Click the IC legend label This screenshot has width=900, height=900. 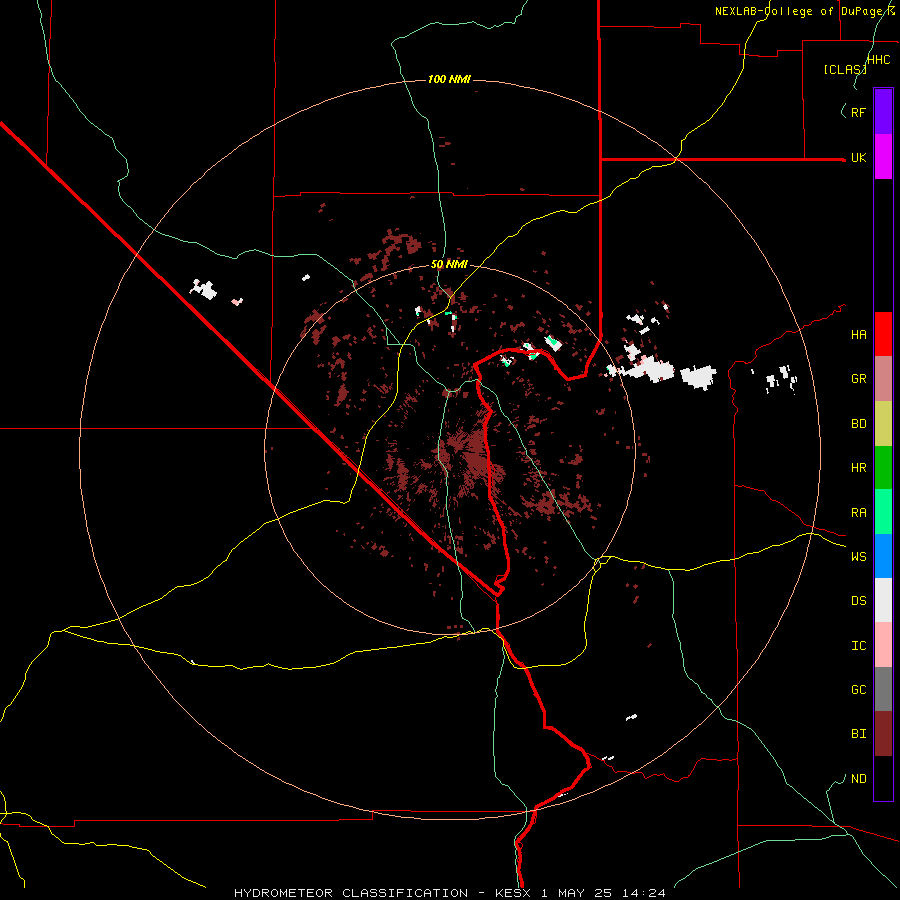(x=858, y=646)
